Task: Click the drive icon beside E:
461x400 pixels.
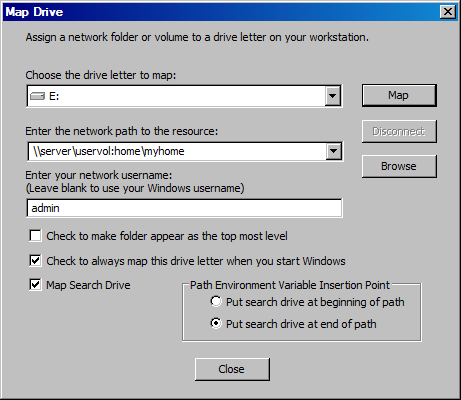Action: click(x=37, y=96)
